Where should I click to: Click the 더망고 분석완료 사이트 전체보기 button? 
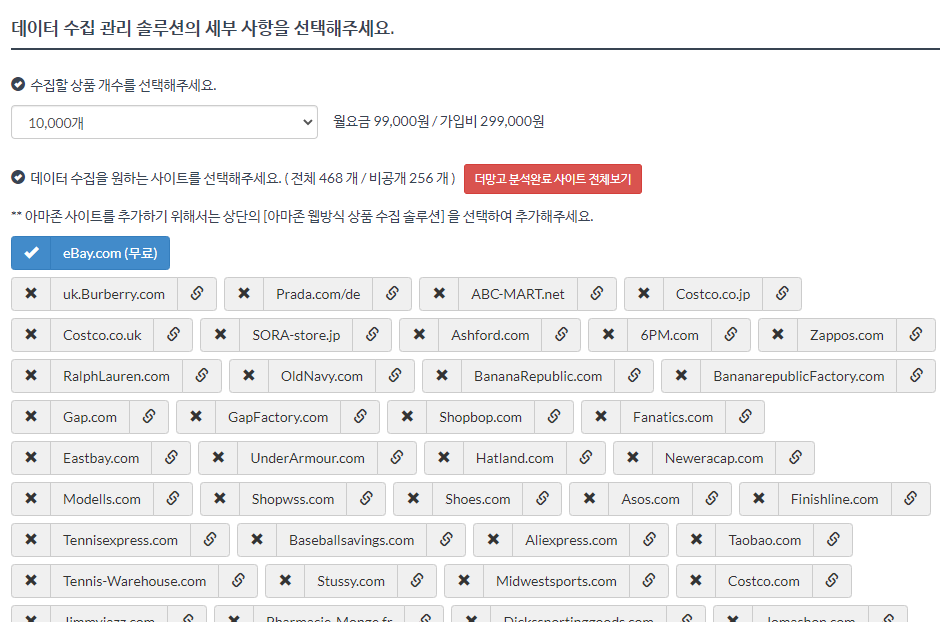click(553, 179)
